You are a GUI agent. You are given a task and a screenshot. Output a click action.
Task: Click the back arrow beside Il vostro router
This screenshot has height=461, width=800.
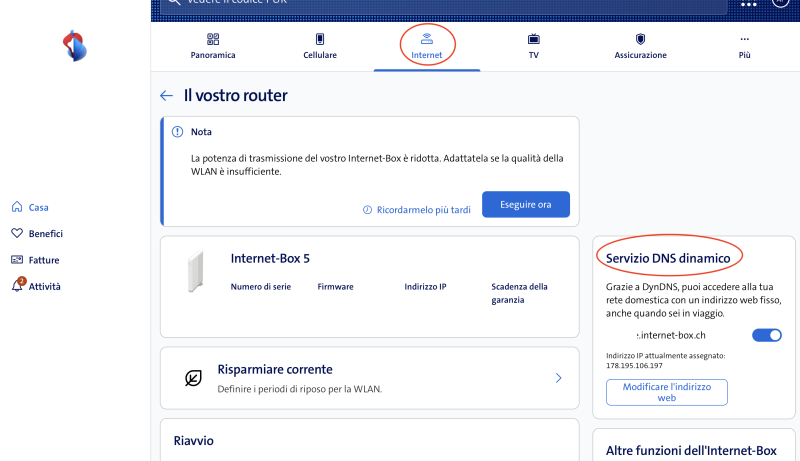(x=167, y=96)
